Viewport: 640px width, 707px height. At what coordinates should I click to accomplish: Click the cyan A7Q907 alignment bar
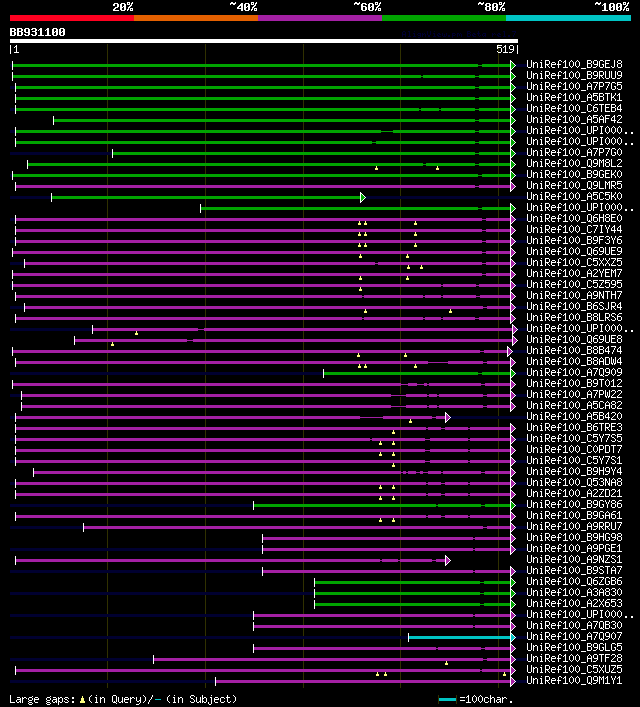459,638
